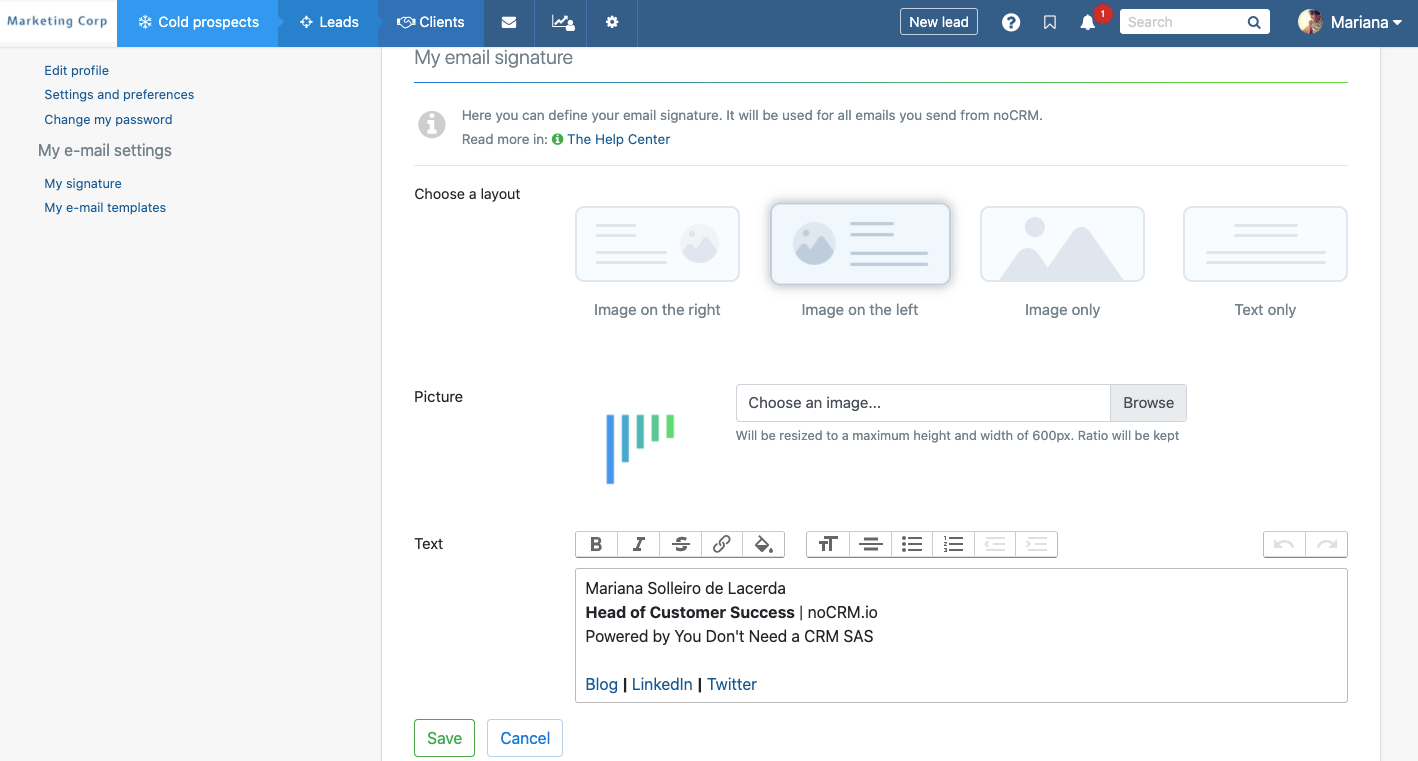Apply strikethrough formatting to text
The image size is (1418, 761).
click(680, 544)
